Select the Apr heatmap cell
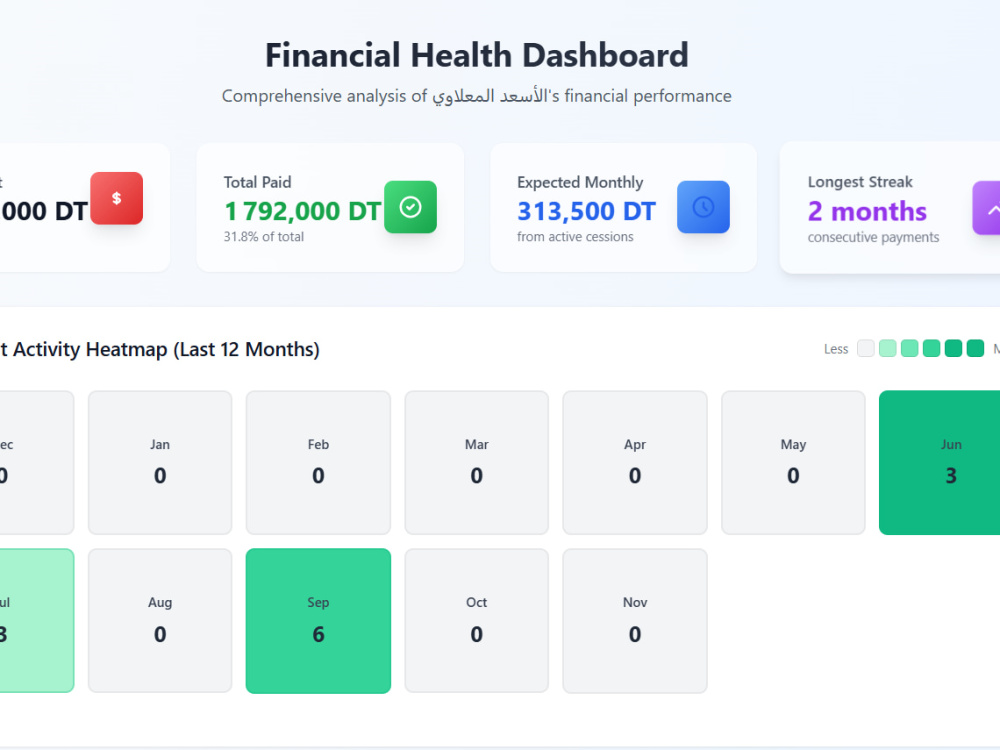 coord(635,462)
